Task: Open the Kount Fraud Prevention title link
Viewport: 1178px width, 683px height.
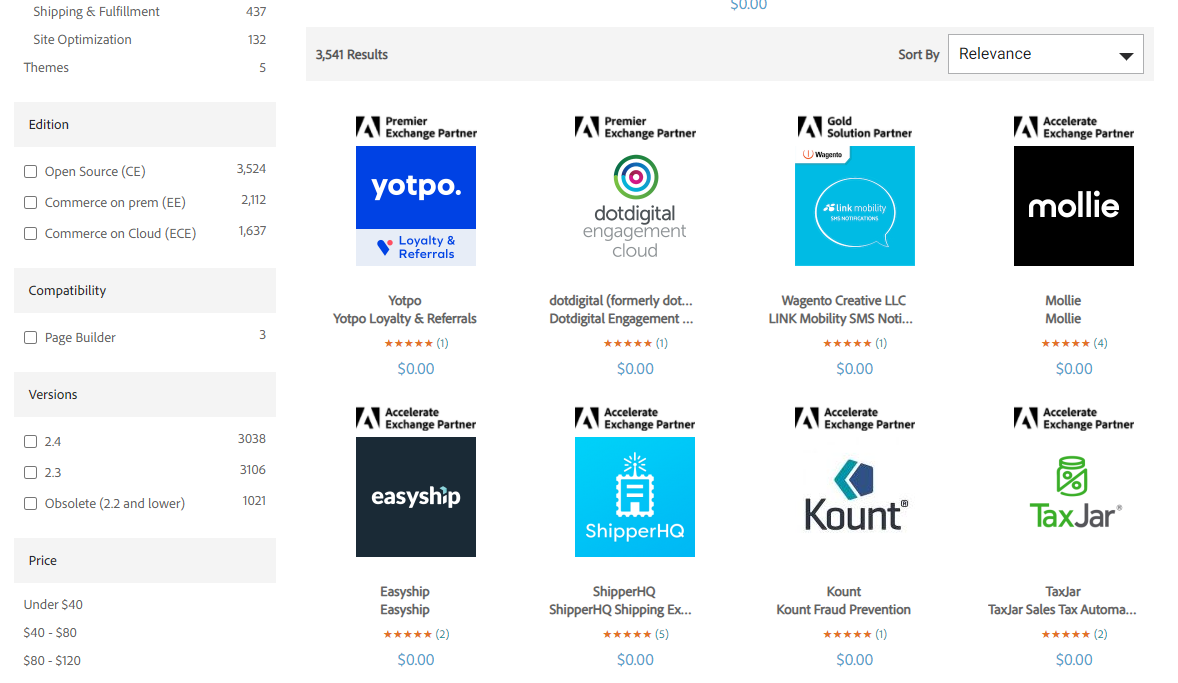Action: pyautogui.click(x=844, y=609)
